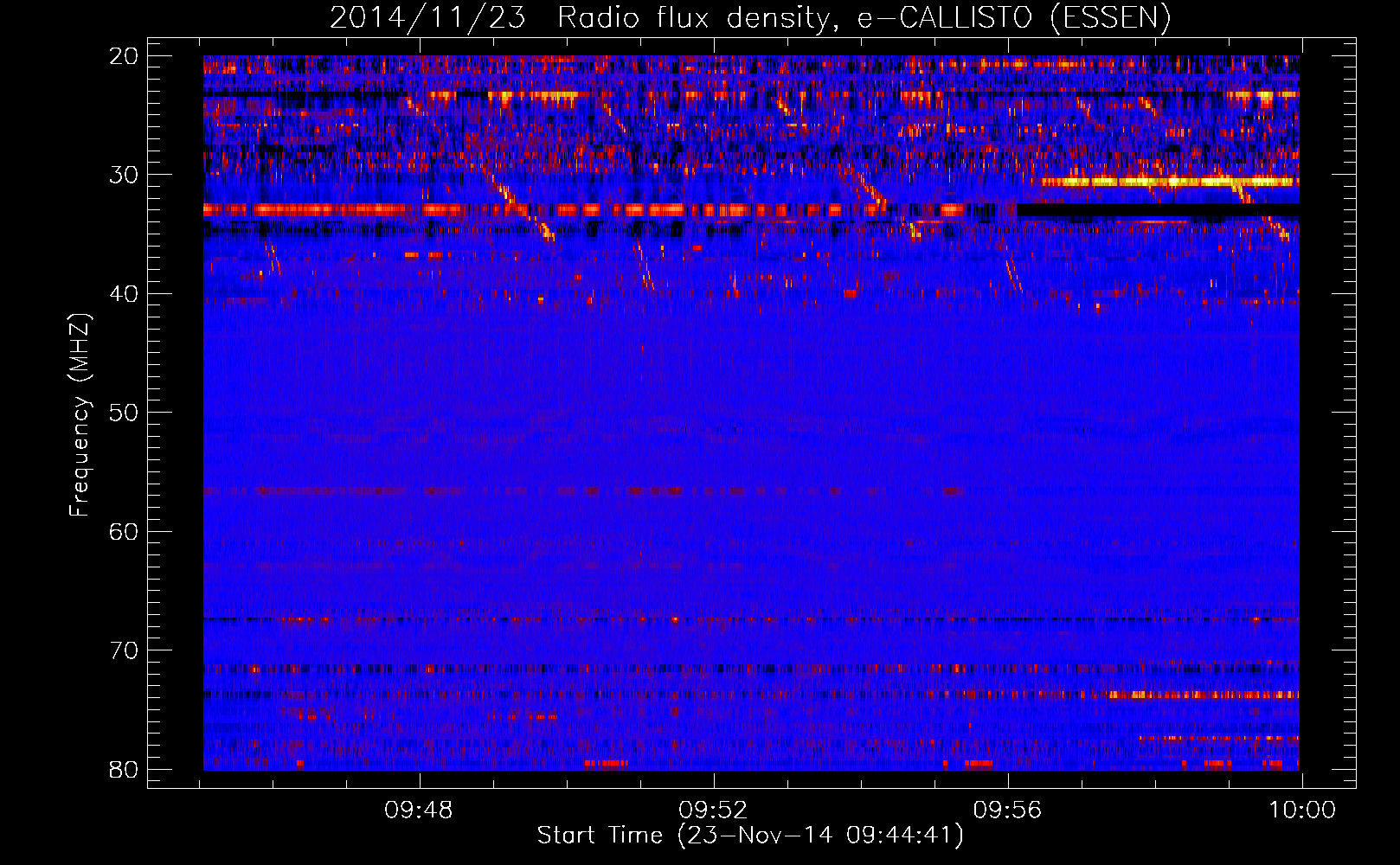Click the 70 frequency tick label
The image size is (1400, 865).
[x=124, y=650]
